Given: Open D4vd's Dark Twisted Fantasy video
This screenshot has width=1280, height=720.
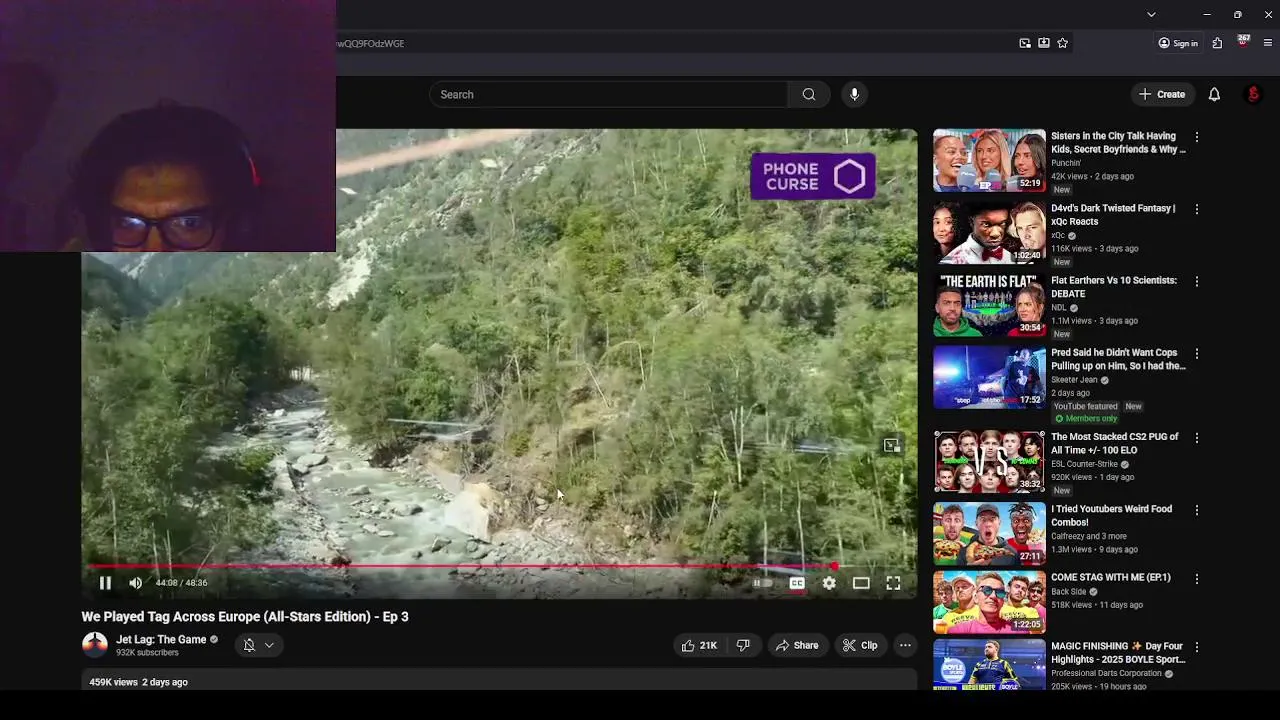Looking at the screenshot, I should 989,232.
